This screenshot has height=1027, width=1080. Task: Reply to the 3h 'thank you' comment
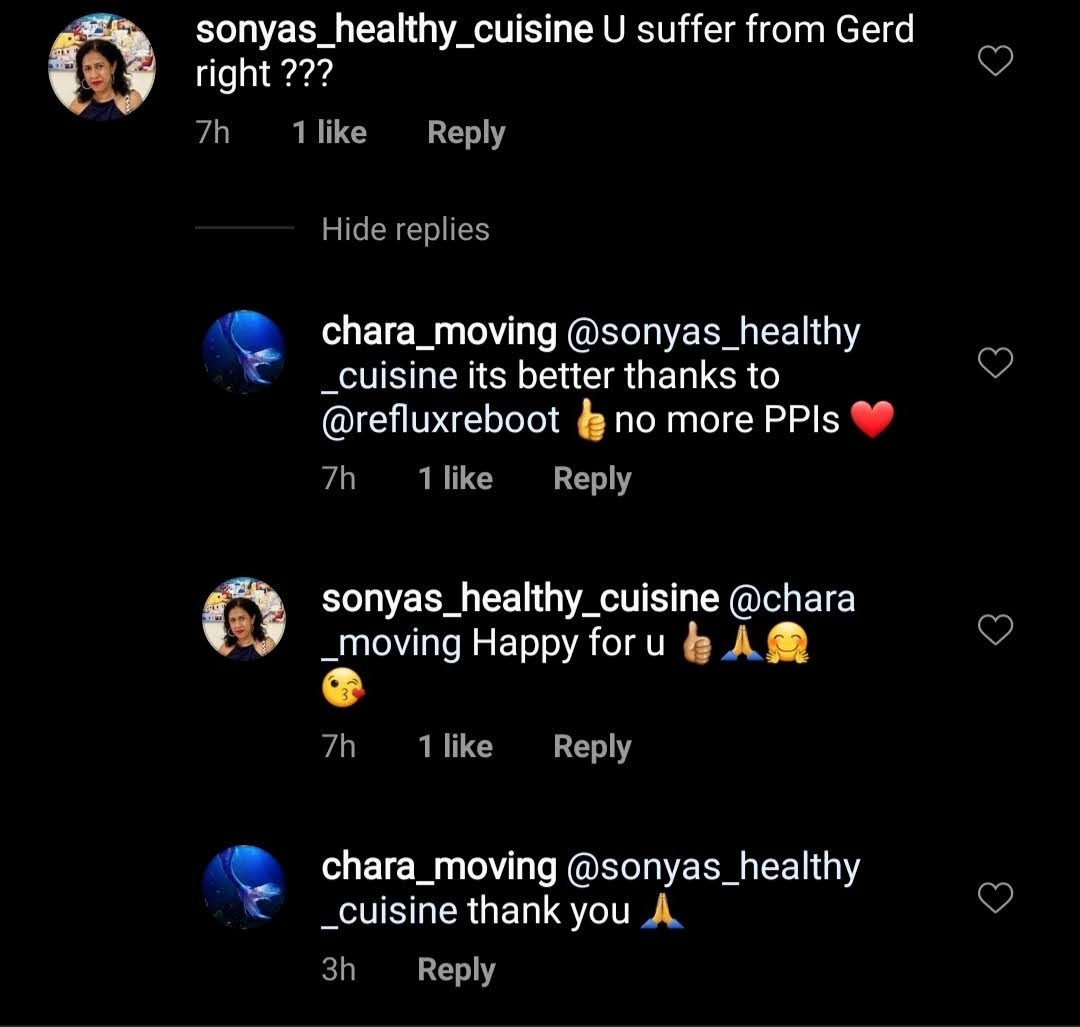(456, 970)
